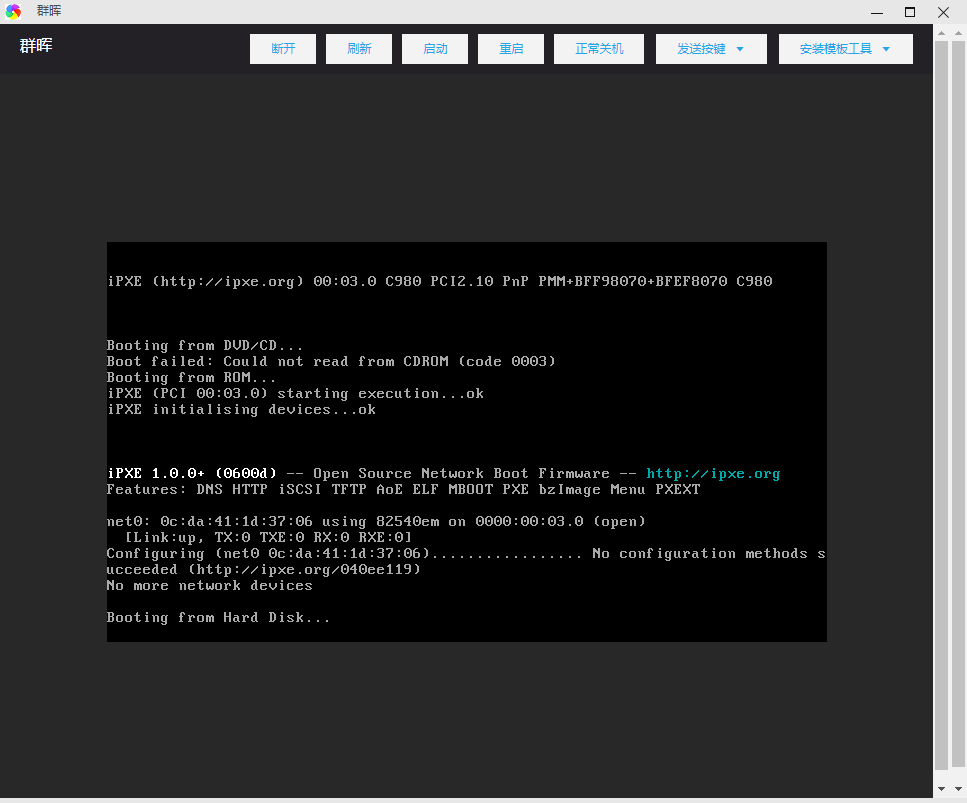This screenshot has width=967, height=803.
Task: Restart the VM using 重启 button
Action: (511, 49)
